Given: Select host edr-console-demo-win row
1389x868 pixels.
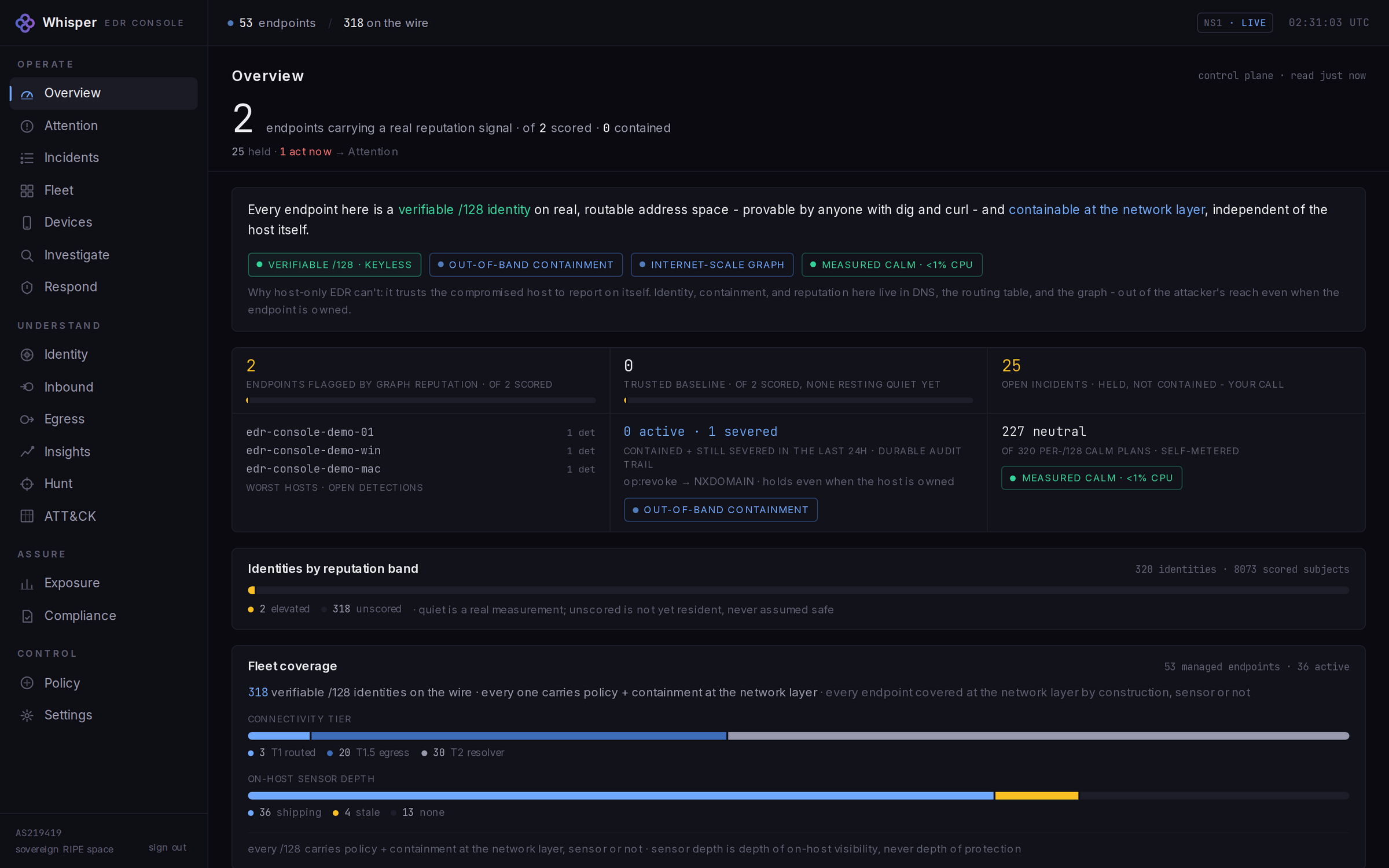Looking at the screenshot, I should click(420, 451).
